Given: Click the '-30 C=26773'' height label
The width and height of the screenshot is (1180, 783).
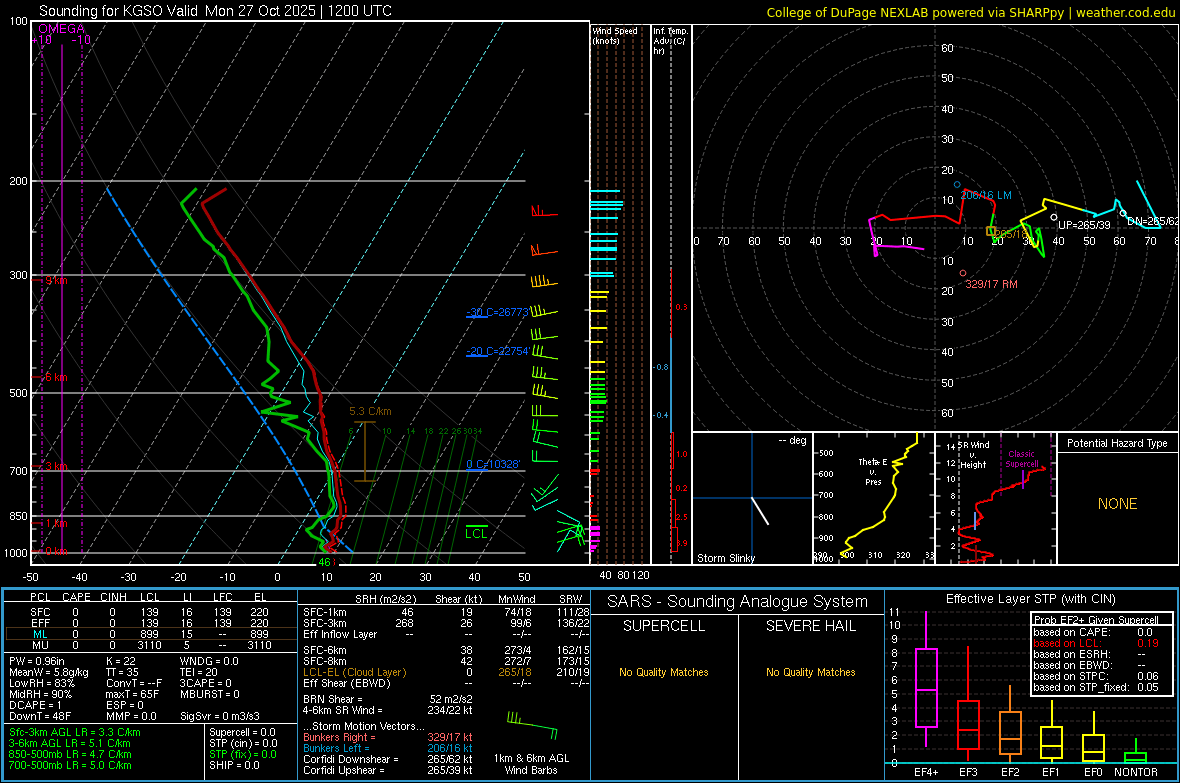Looking at the screenshot, I should tap(498, 312).
